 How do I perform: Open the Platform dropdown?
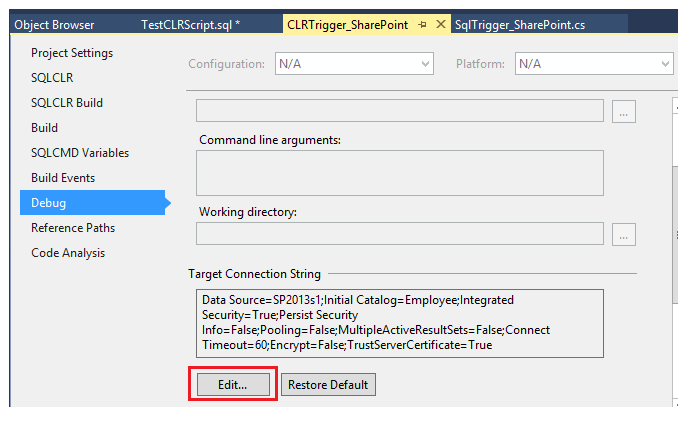(594, 64)
